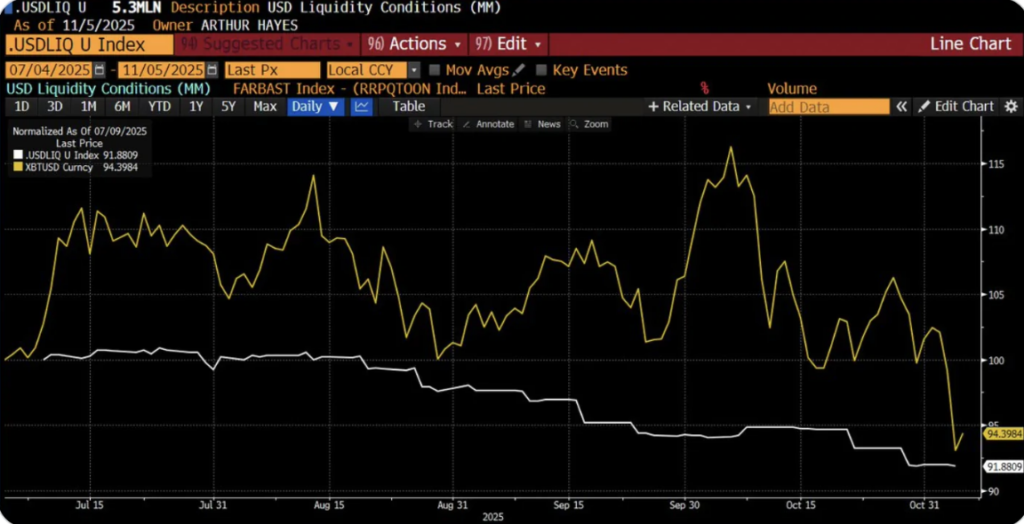Select the YTD time range tab
The image size is (1024, 524).
click(157, 106)
